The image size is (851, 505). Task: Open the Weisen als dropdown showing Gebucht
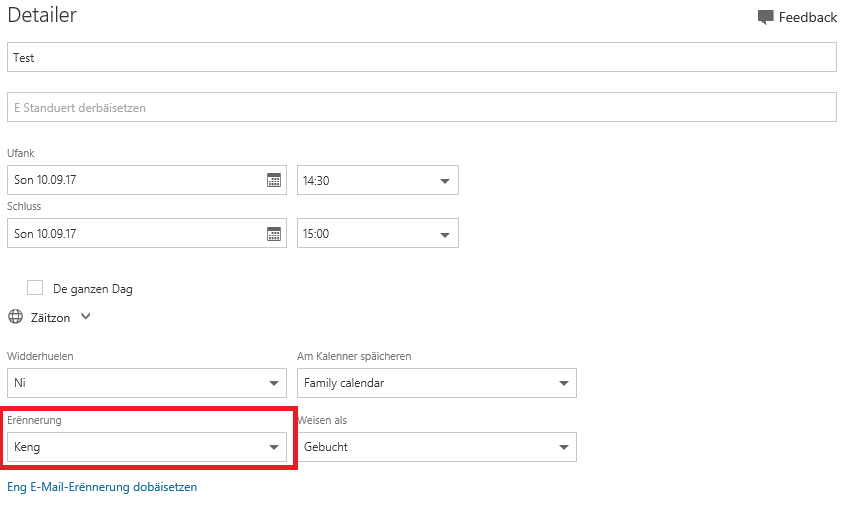(x=437, y=447)
